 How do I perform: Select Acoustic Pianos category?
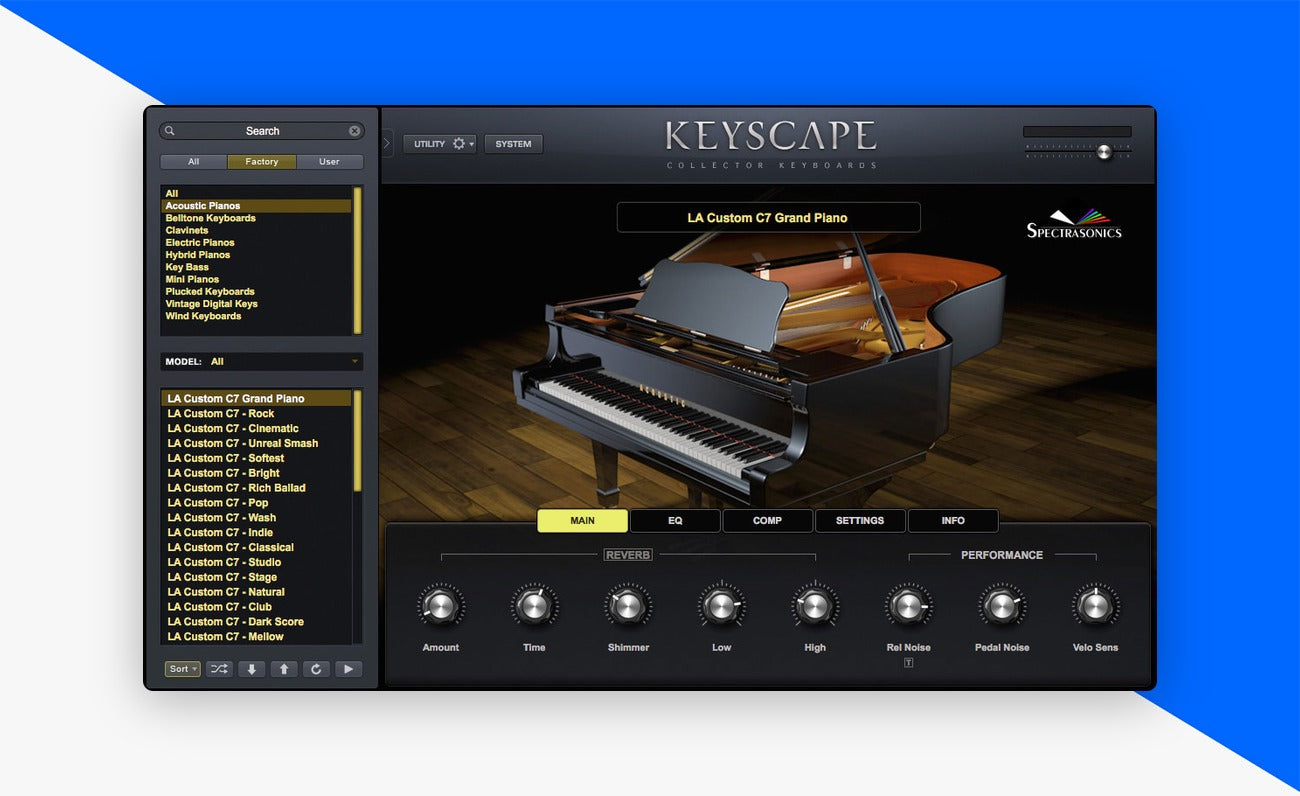[x=257, y=206]
